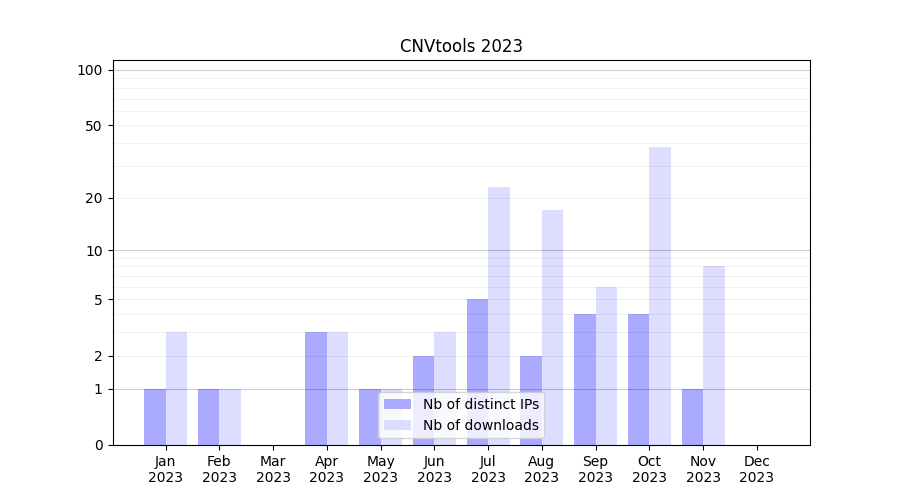Select the April distinct IPs bar
Screen dimensions: 900x500
(x=316, y=388)
